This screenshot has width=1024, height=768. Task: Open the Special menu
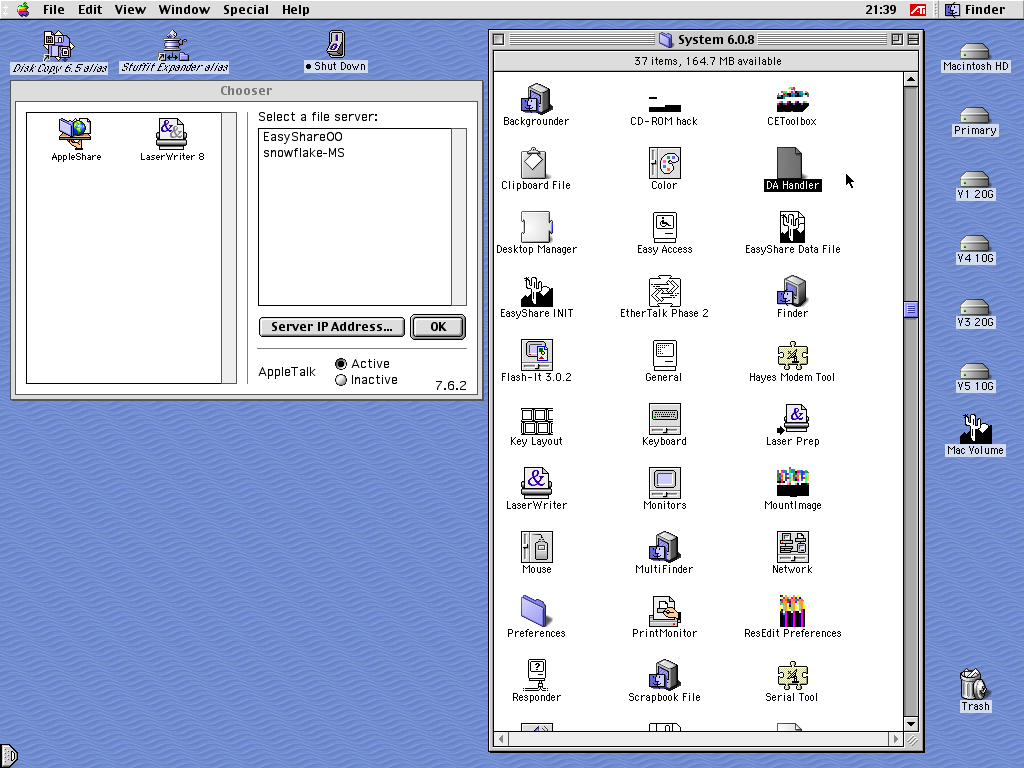246,9
